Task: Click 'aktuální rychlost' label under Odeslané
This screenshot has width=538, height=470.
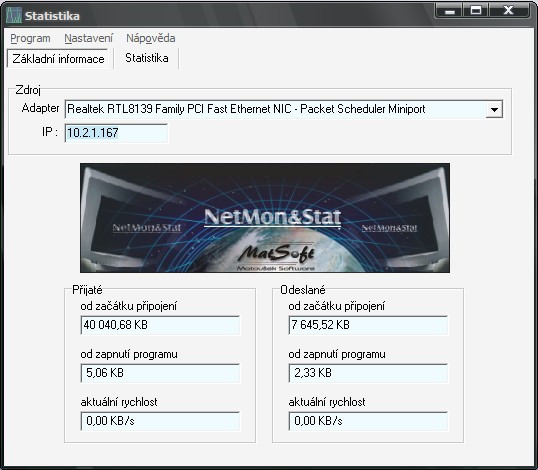Action: [327, 402]
